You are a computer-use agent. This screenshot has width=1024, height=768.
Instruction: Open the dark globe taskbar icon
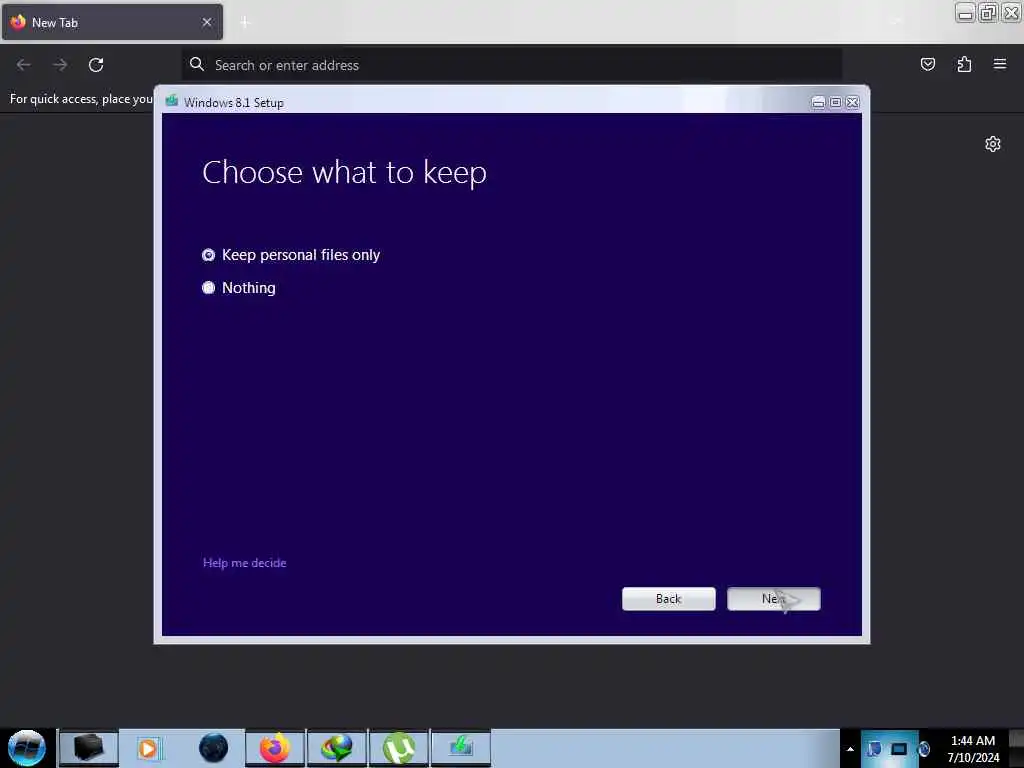click(x=214, y=748)
